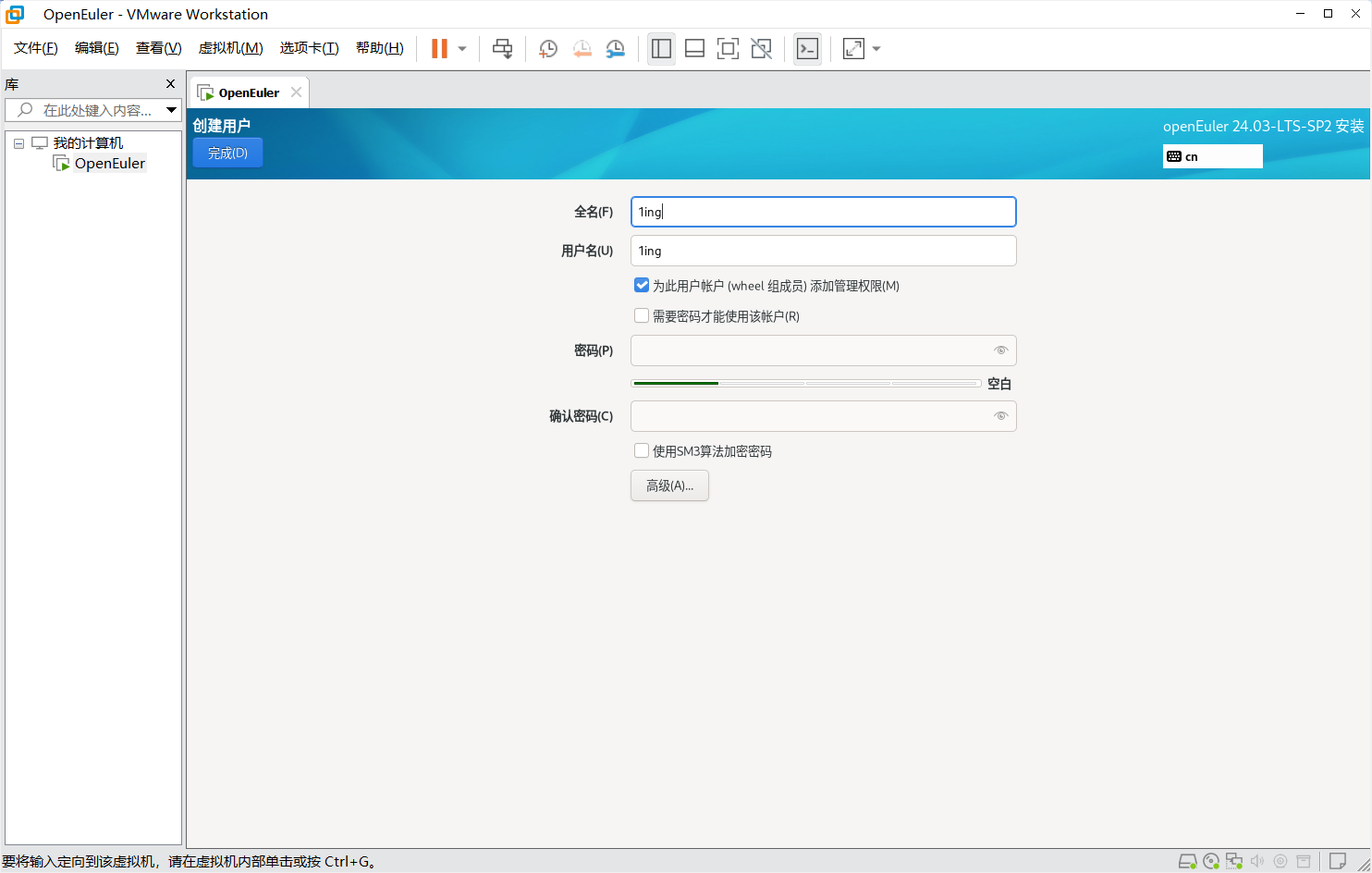
Task: Toggle the thumbnail bar view icon
Action: [694, 49]
